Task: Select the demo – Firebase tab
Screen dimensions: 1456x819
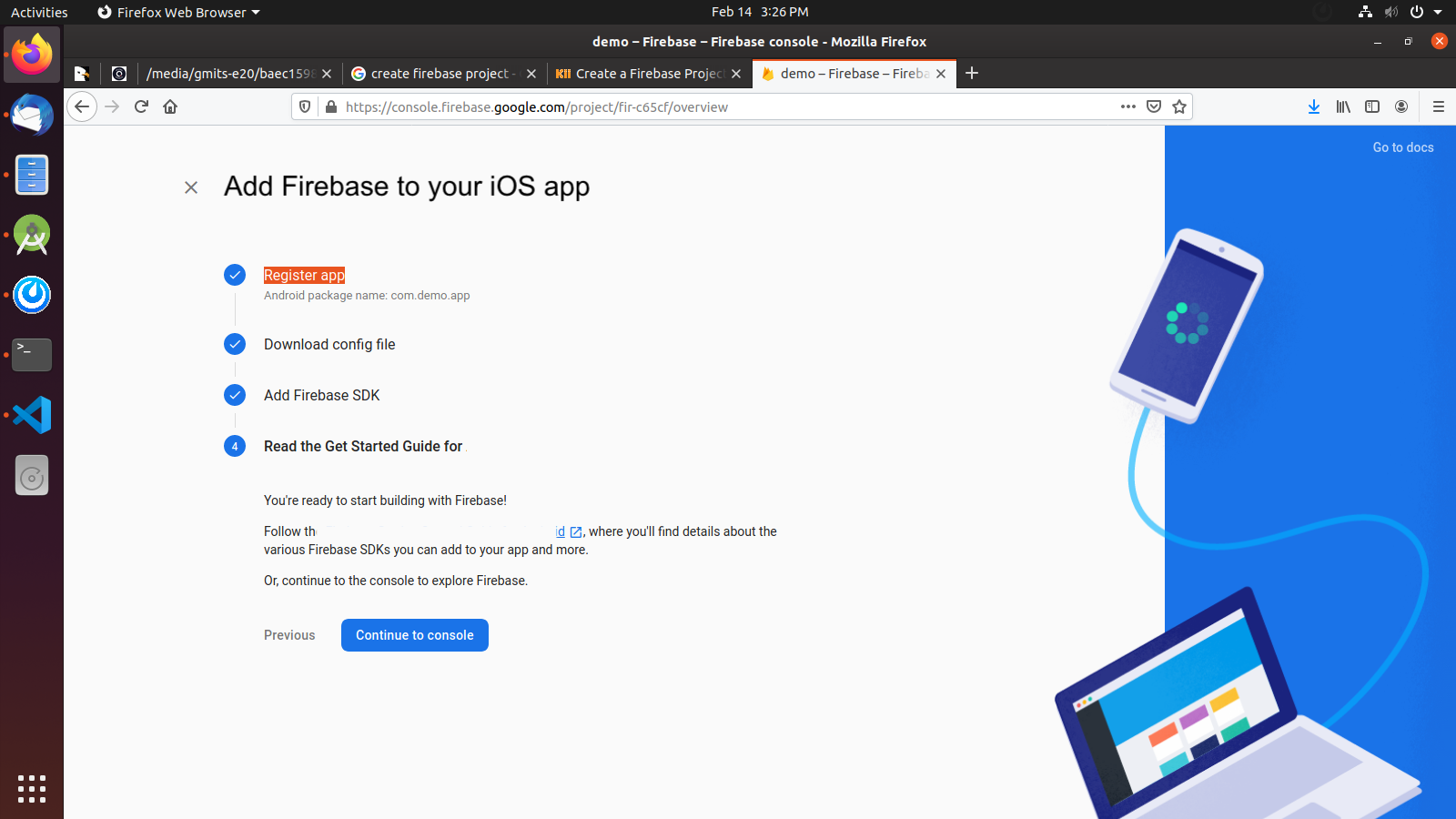Action: pyautogui.click(x=854, y=74)
